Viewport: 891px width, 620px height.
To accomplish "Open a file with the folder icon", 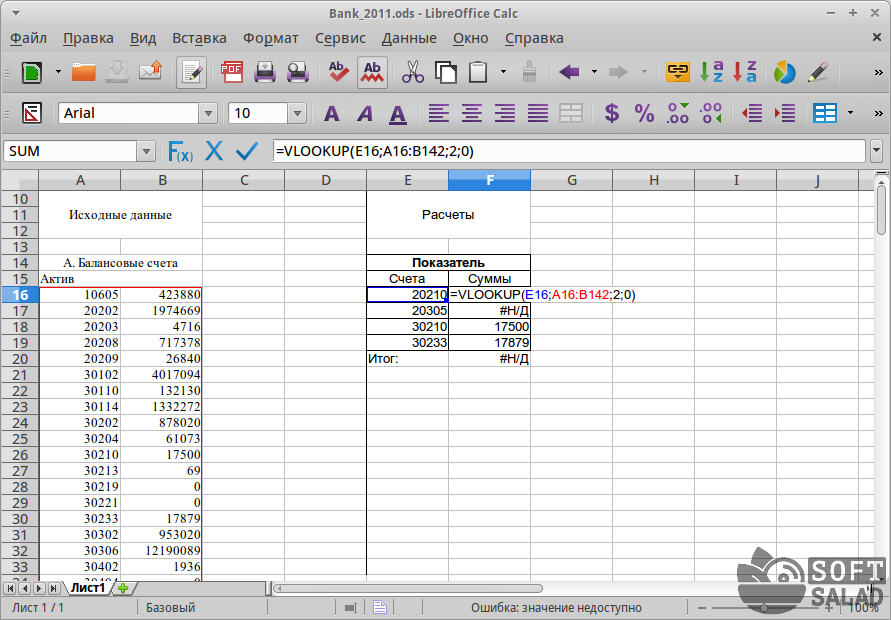I will pyautogui.click(x=84, y=73).
